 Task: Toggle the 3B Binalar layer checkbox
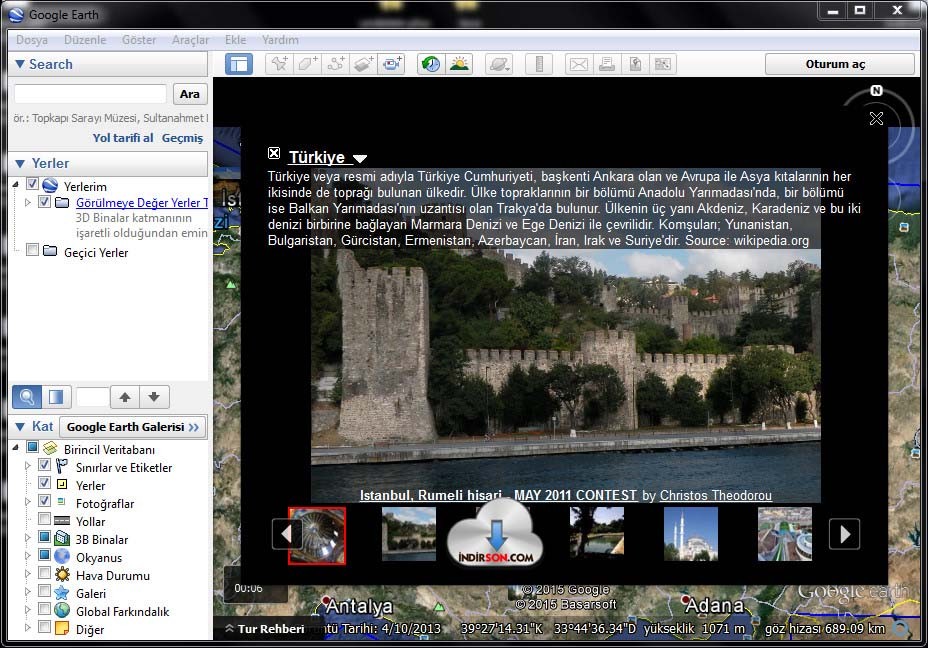[44, 537]
